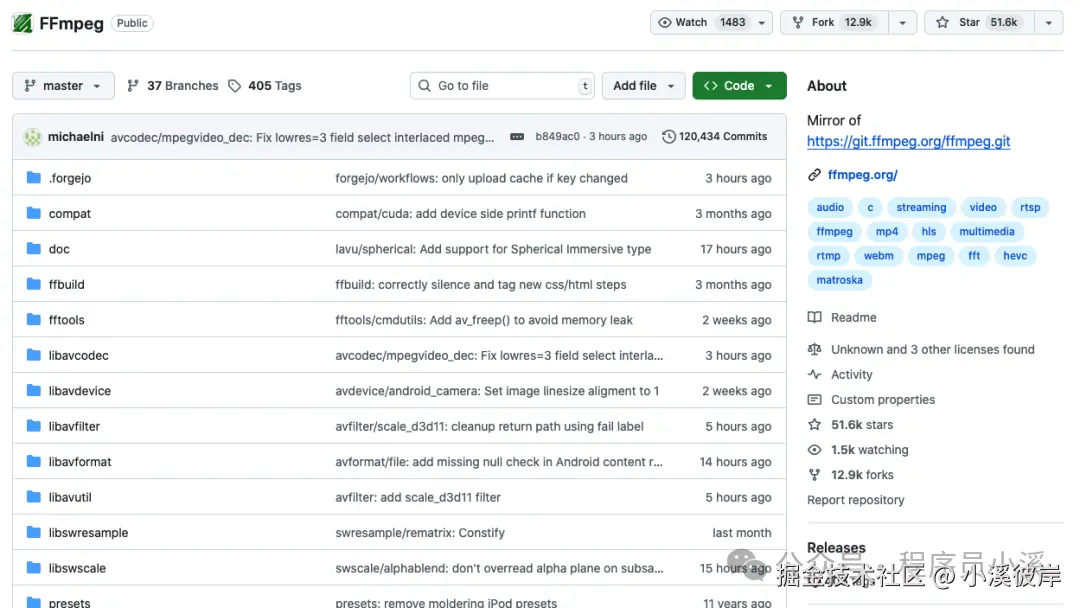Fork the FFmpeg repository
This screenshot has width=1080, height=608.
pyautogui.click(x=834, y=23)
